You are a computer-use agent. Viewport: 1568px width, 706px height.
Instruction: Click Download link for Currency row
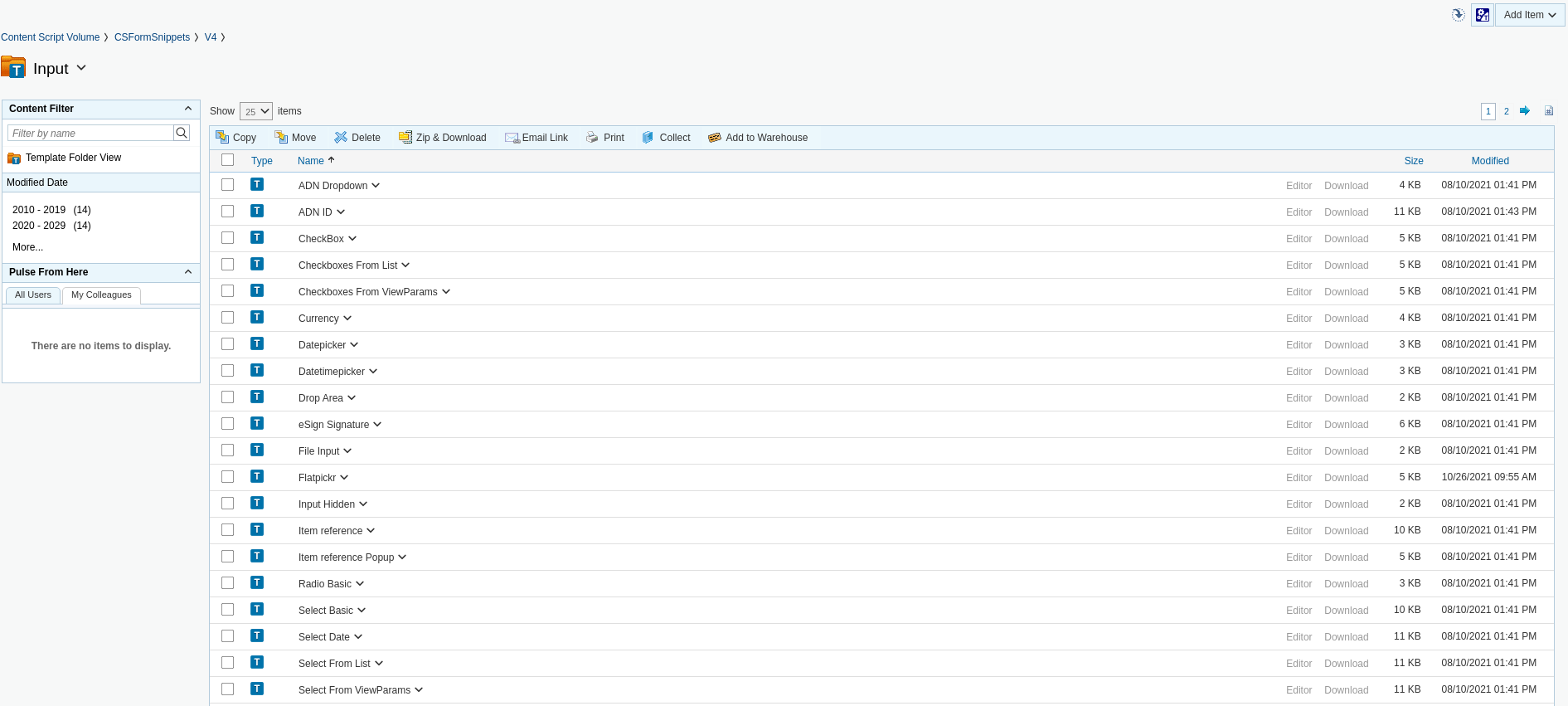click(x=1346, y=319)
